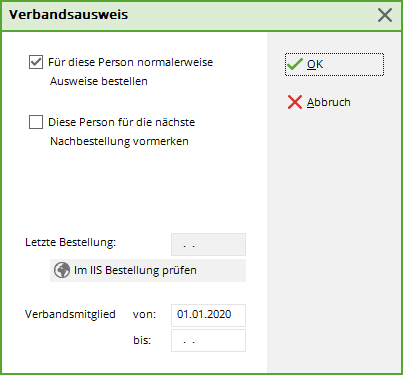This screenshot has height=375, width=403.
Task: Click the 'bis:' label
Action: coord(142,340)
